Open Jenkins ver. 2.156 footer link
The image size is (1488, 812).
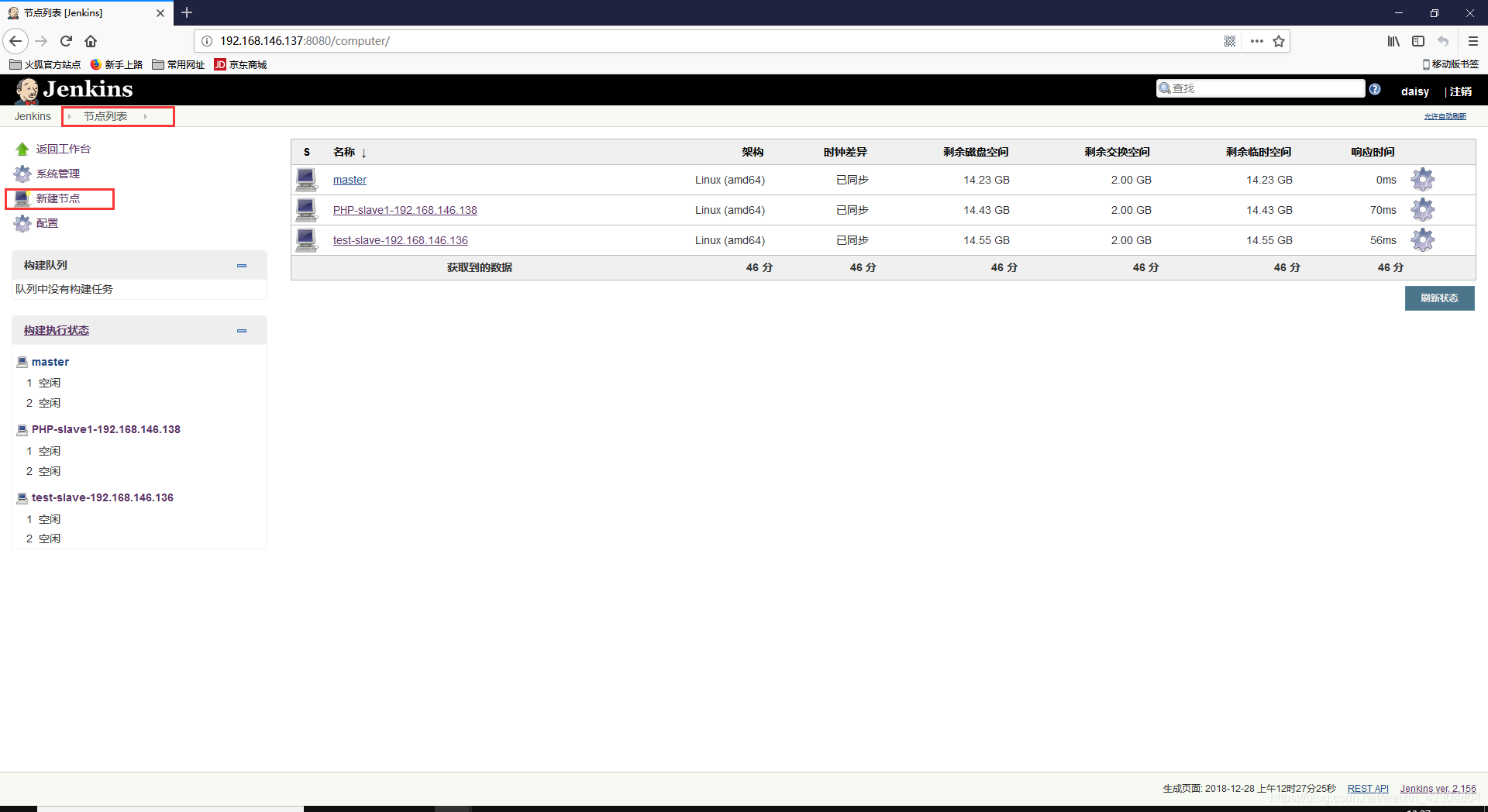point(1438,789)
